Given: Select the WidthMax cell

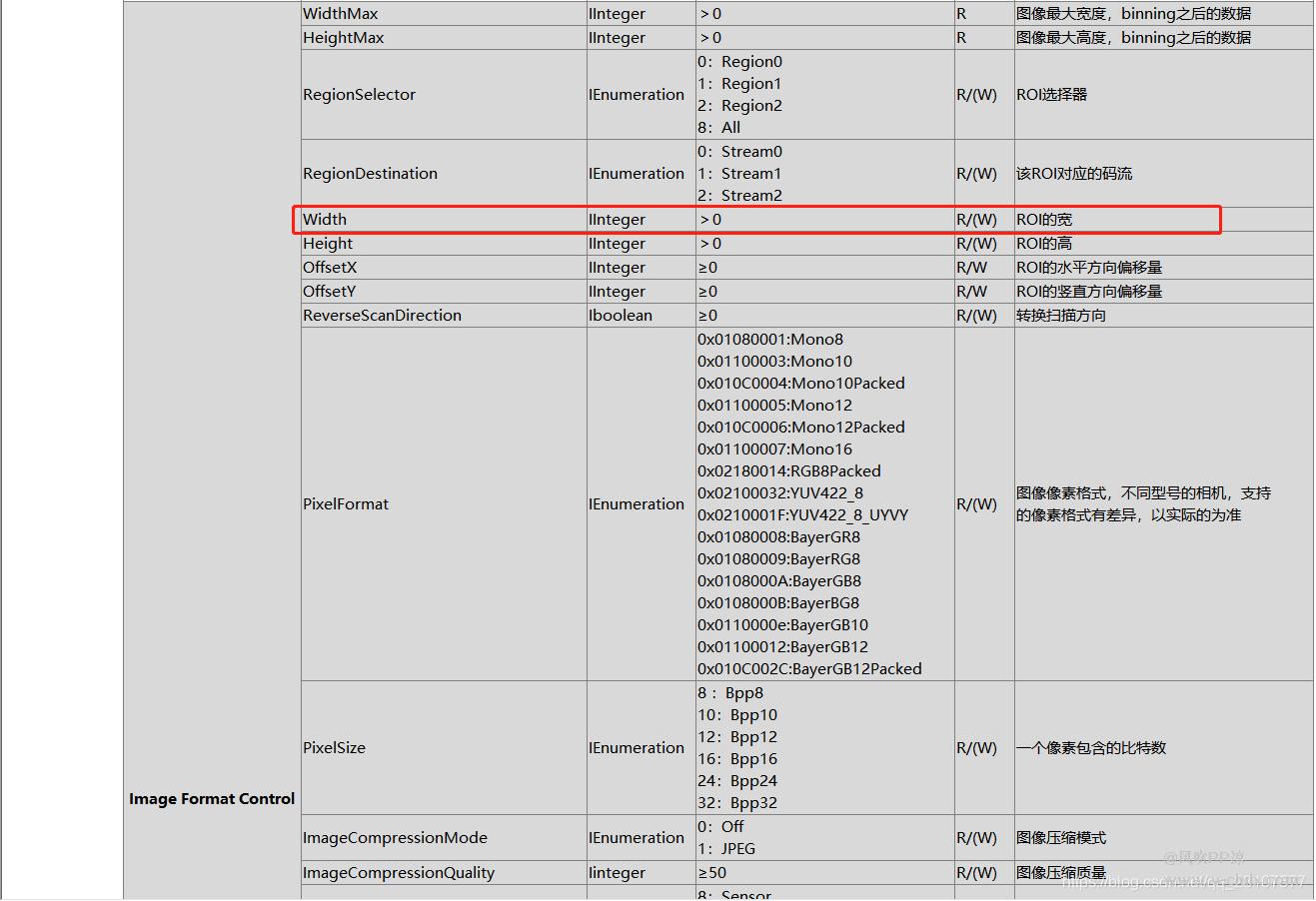Looking at the screenshot, I should pos(341,14).
